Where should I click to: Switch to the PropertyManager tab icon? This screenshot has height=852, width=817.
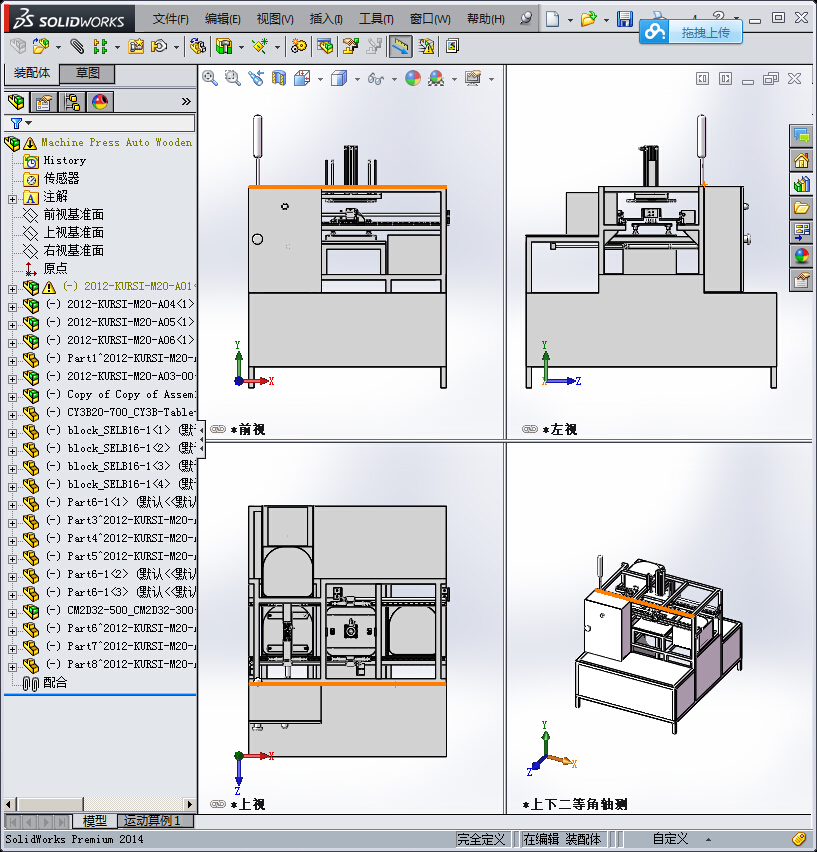(x=44, y=102)
